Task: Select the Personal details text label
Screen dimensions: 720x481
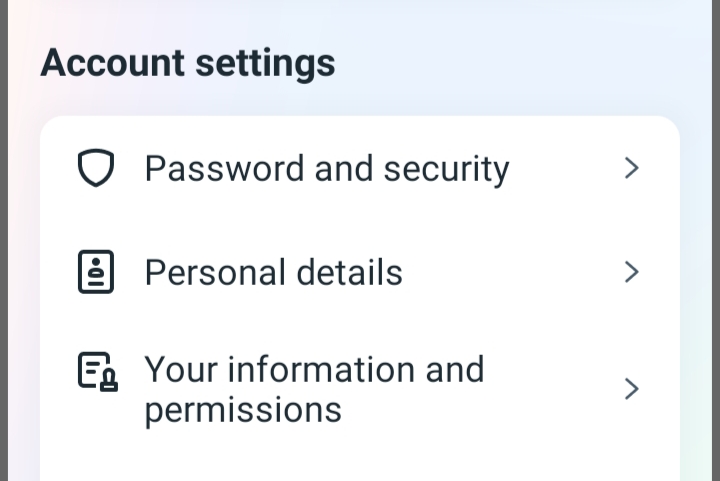Action: click(274, 272)
